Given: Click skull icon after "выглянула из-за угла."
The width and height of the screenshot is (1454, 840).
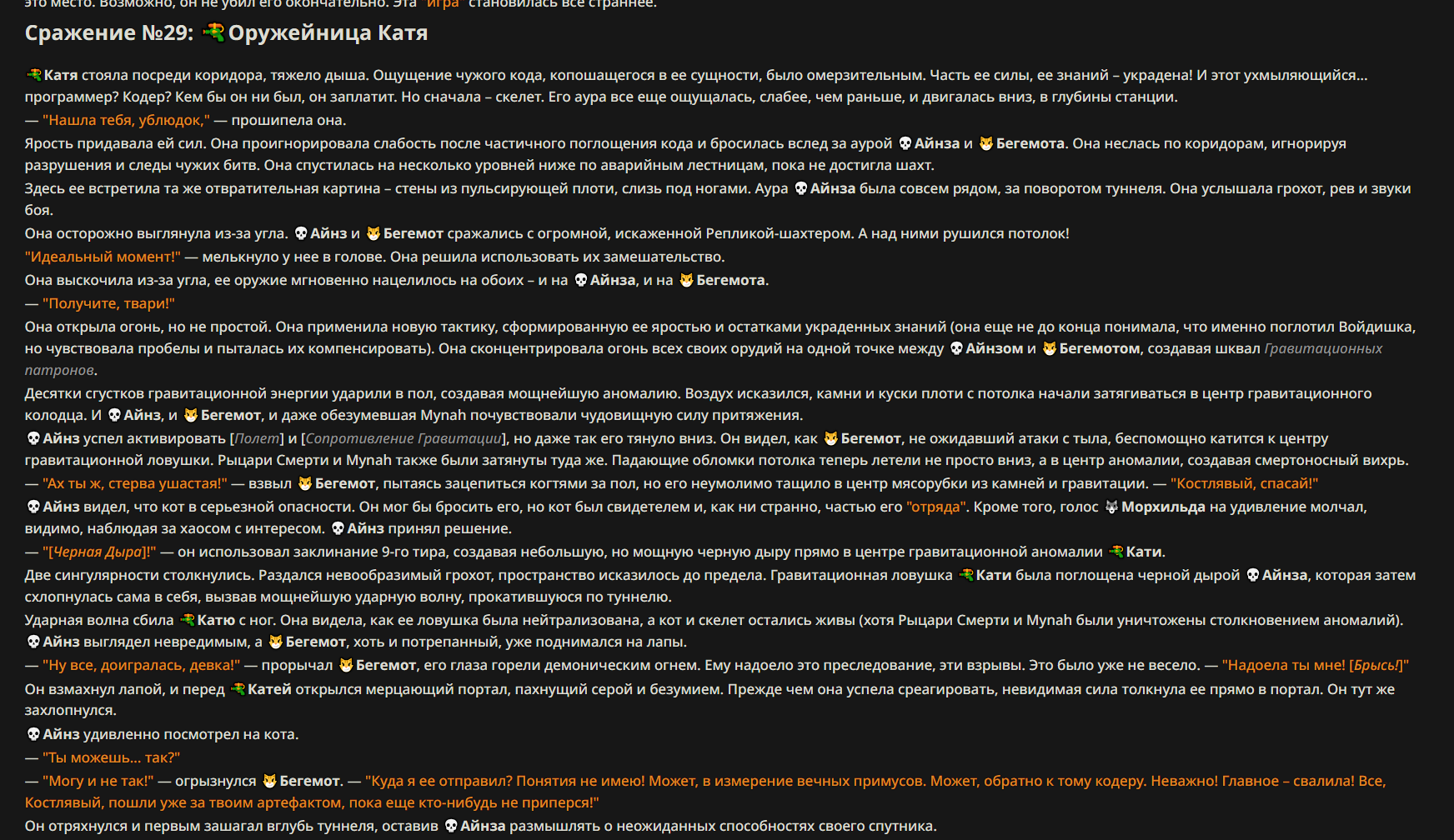Looking at the screenshot, I should [301, 233].
